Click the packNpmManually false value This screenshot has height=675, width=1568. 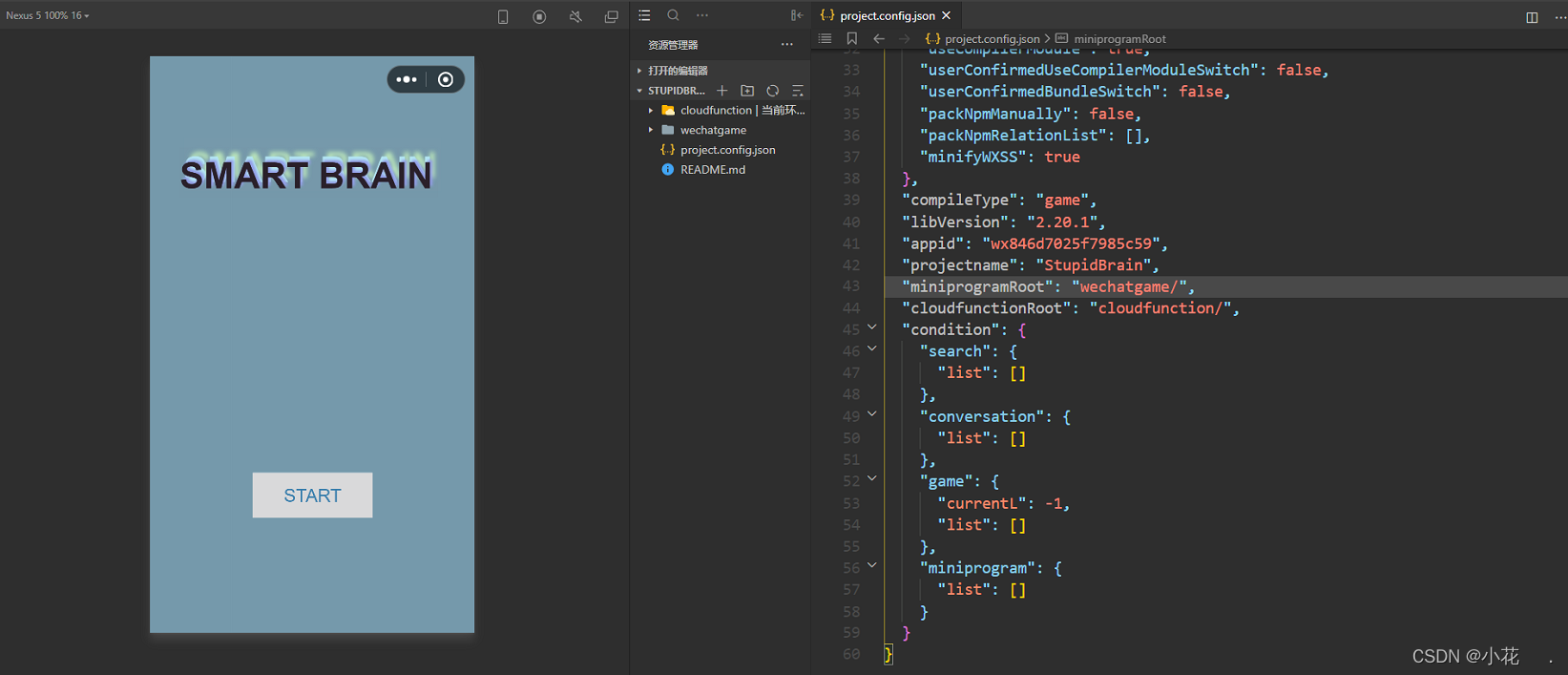tap(1112, 114)
